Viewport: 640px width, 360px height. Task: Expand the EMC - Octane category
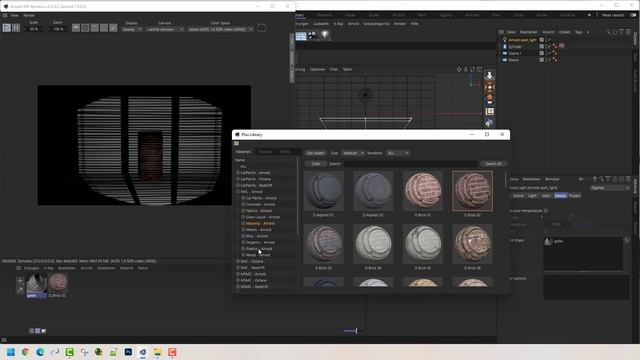[238, 261]
